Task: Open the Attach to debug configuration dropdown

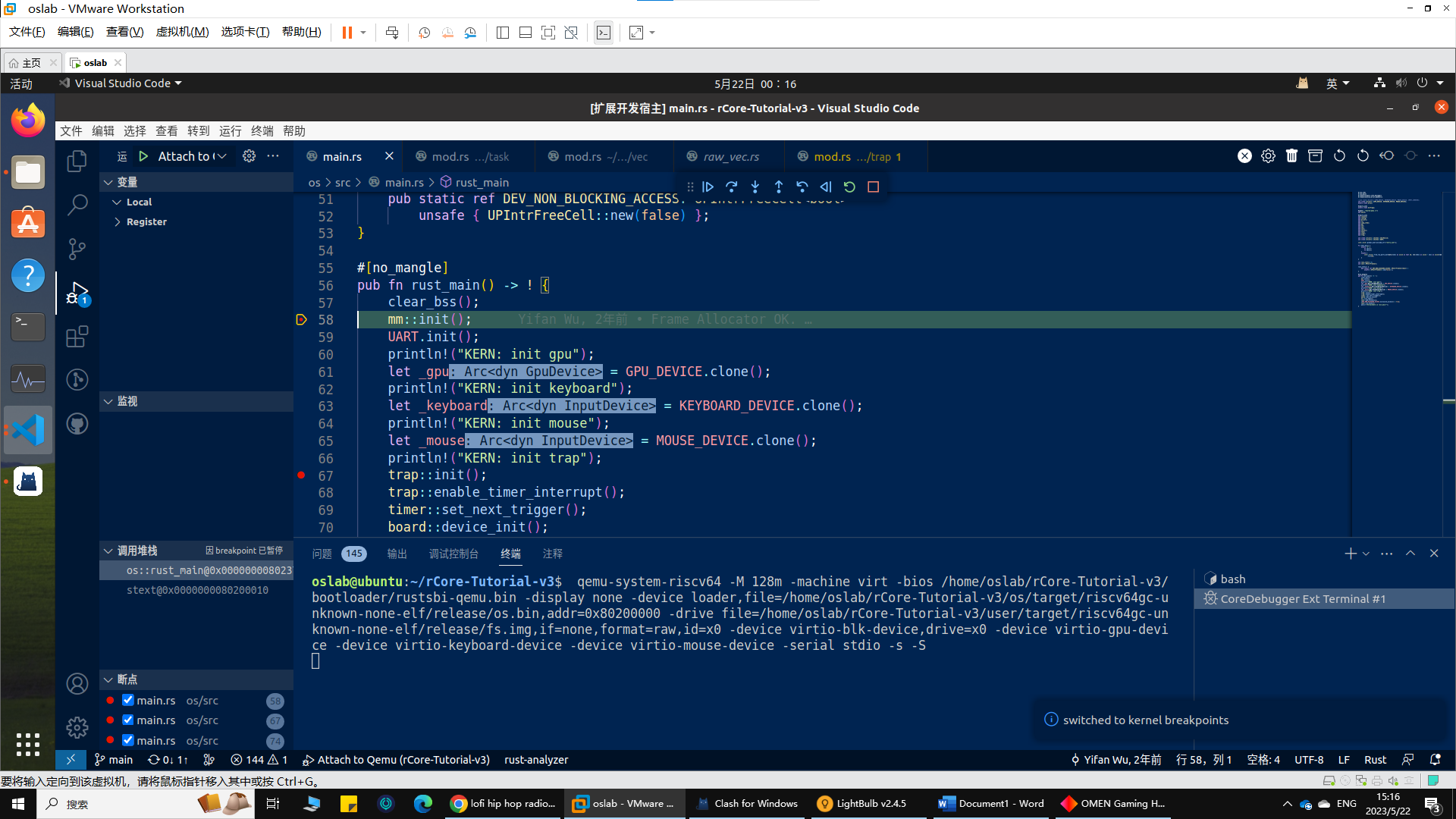Action: 192,156
